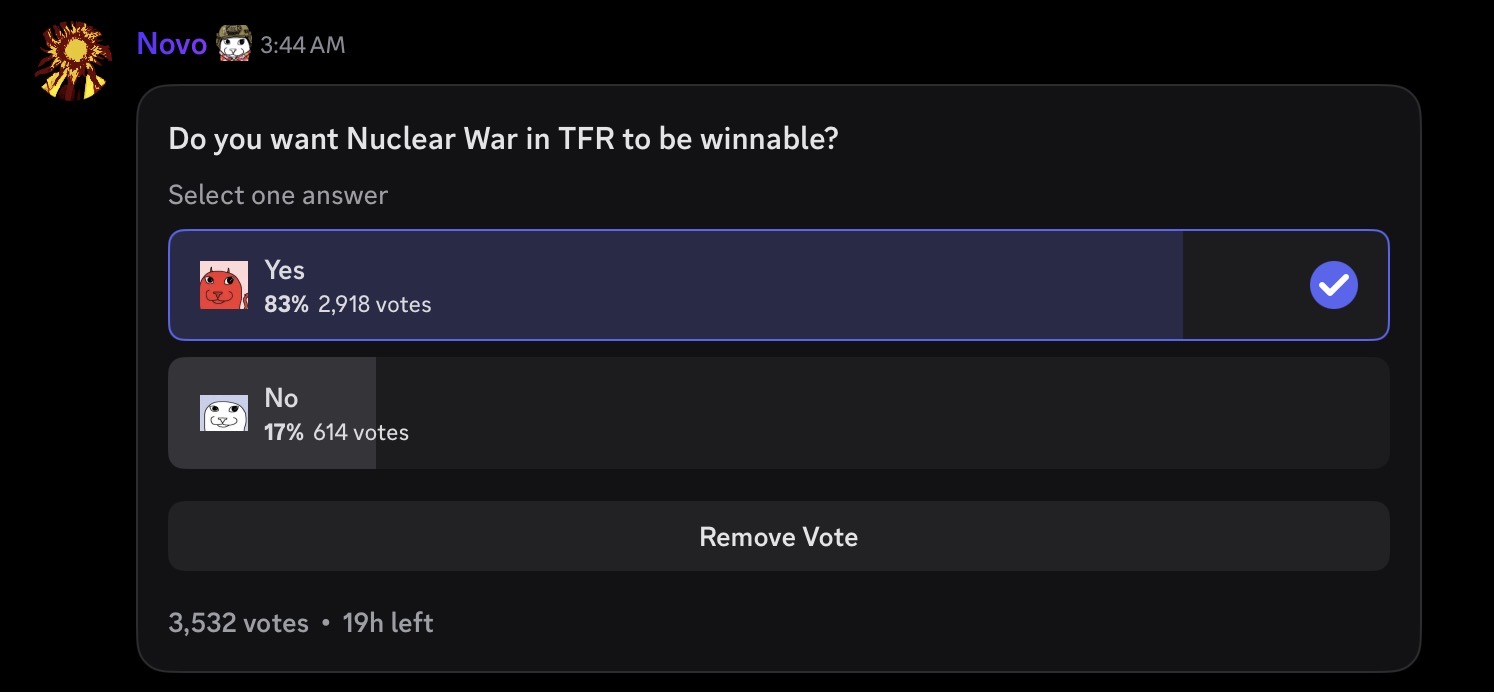Open the Novo username profile
The image size is (1494, 692).
tap(172, 43)
